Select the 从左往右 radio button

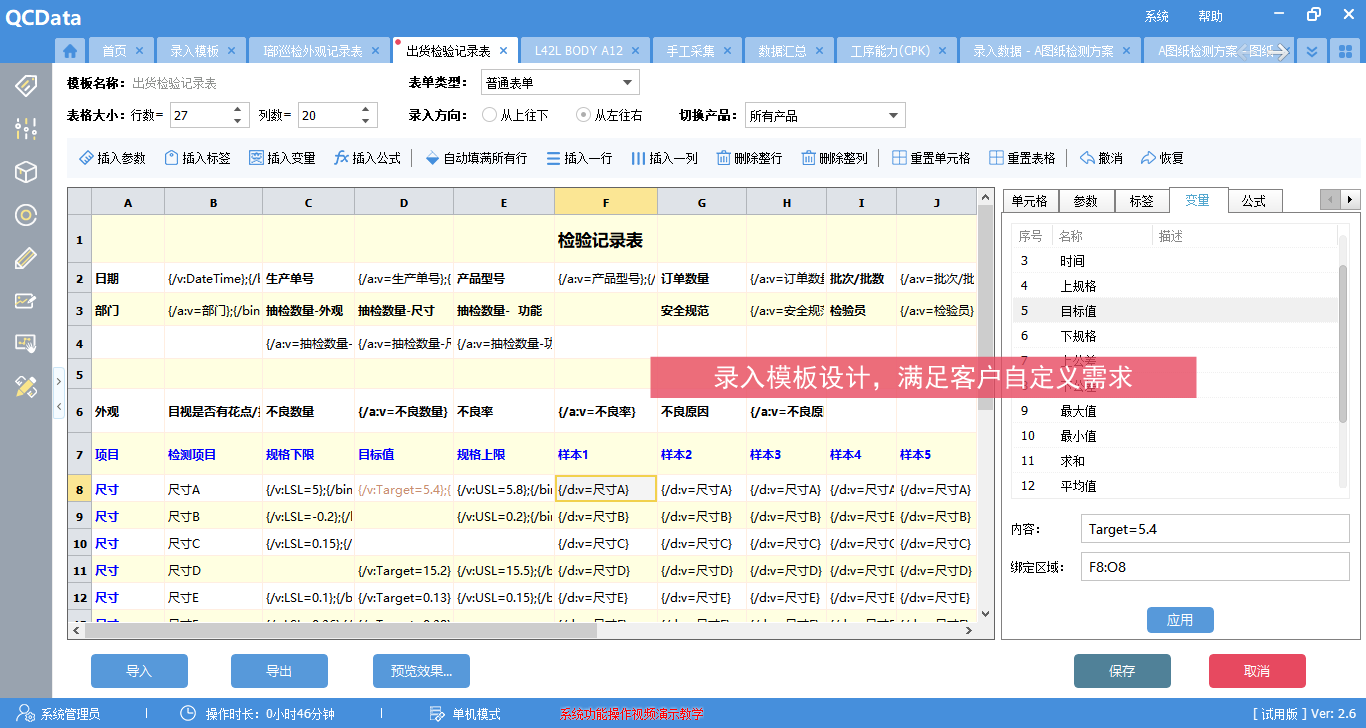(583, 115)
